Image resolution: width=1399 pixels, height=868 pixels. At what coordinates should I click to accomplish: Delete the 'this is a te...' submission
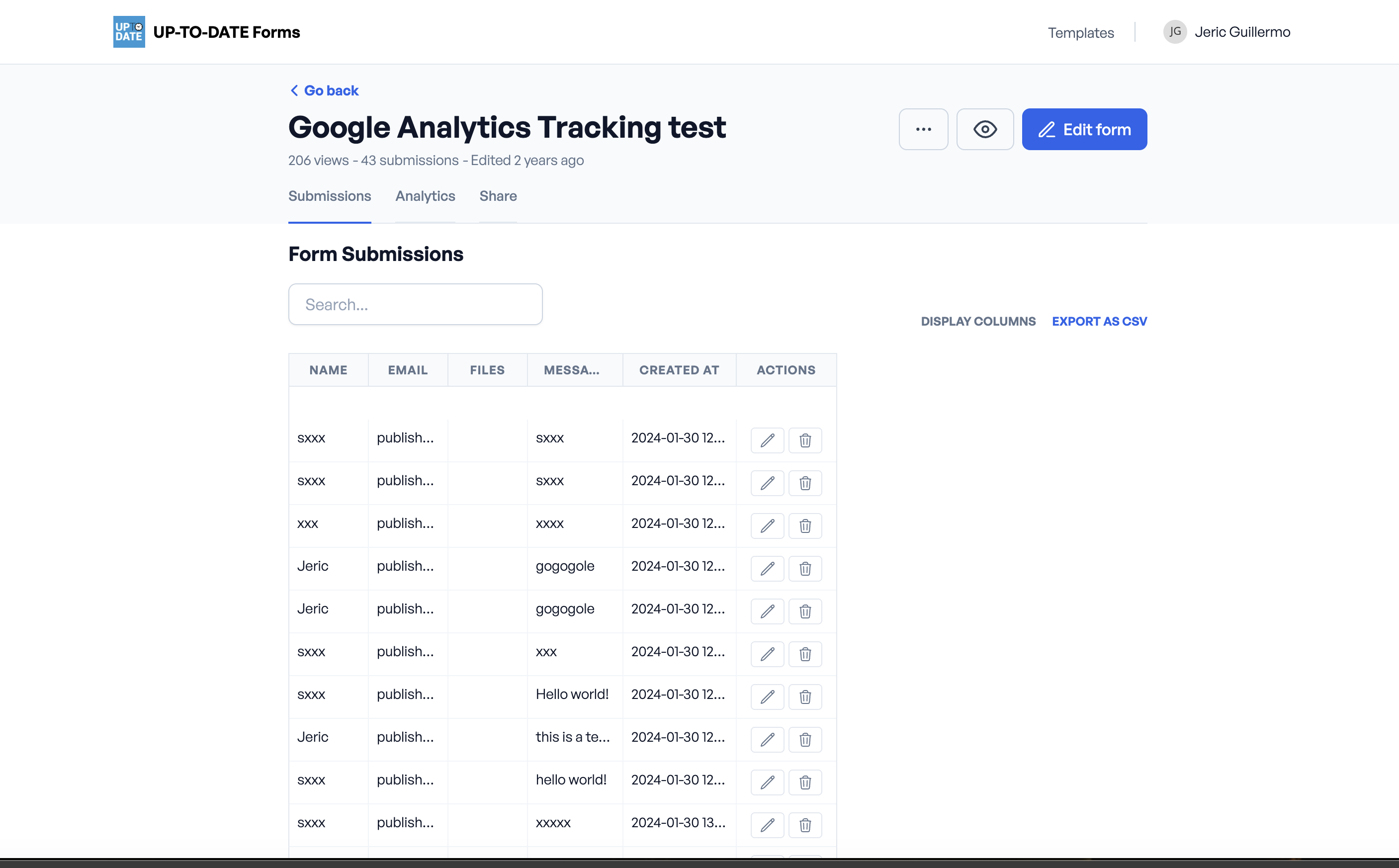tap(805, 739)
